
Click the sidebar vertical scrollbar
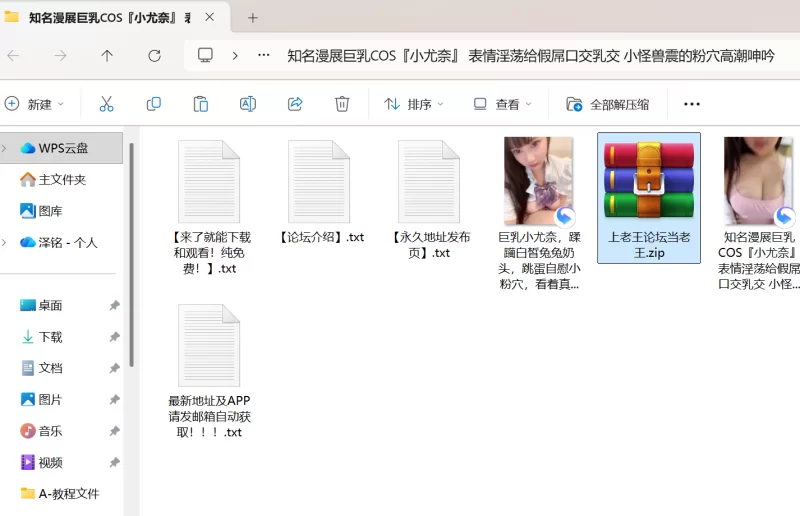[x=132, y=255]
